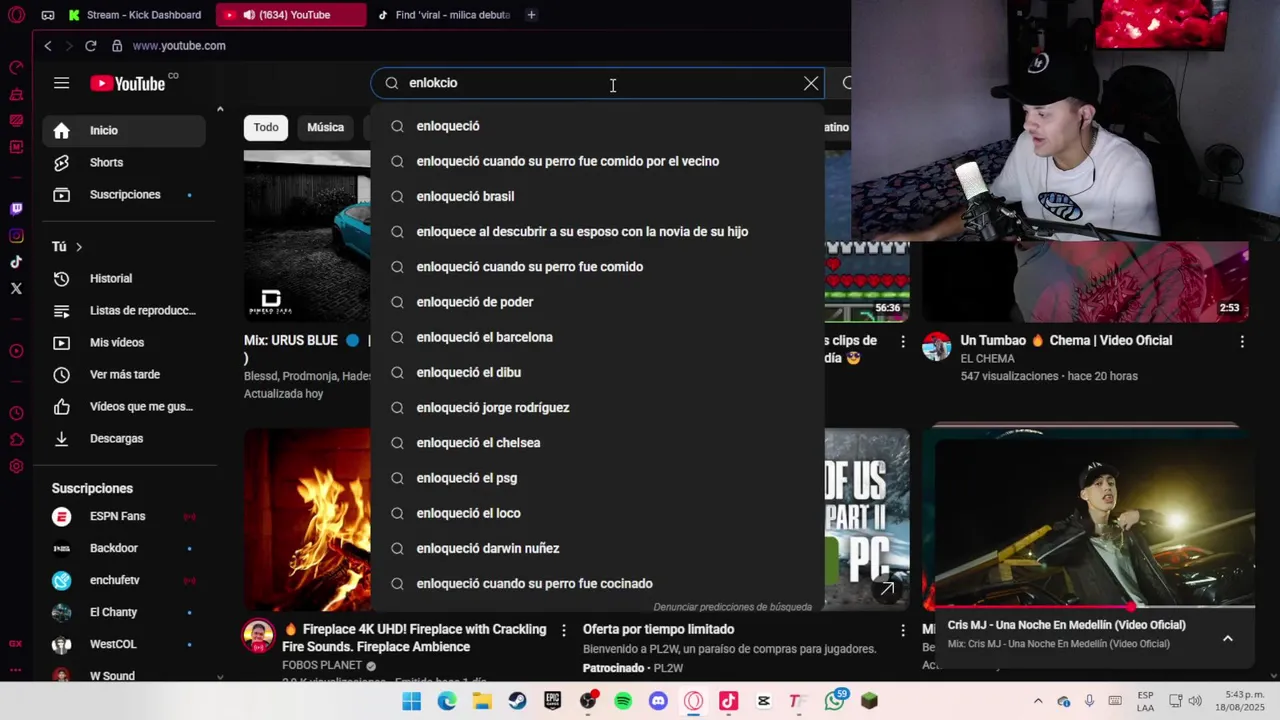
Task: Open Steam from the taskbar
Action: 517,701
